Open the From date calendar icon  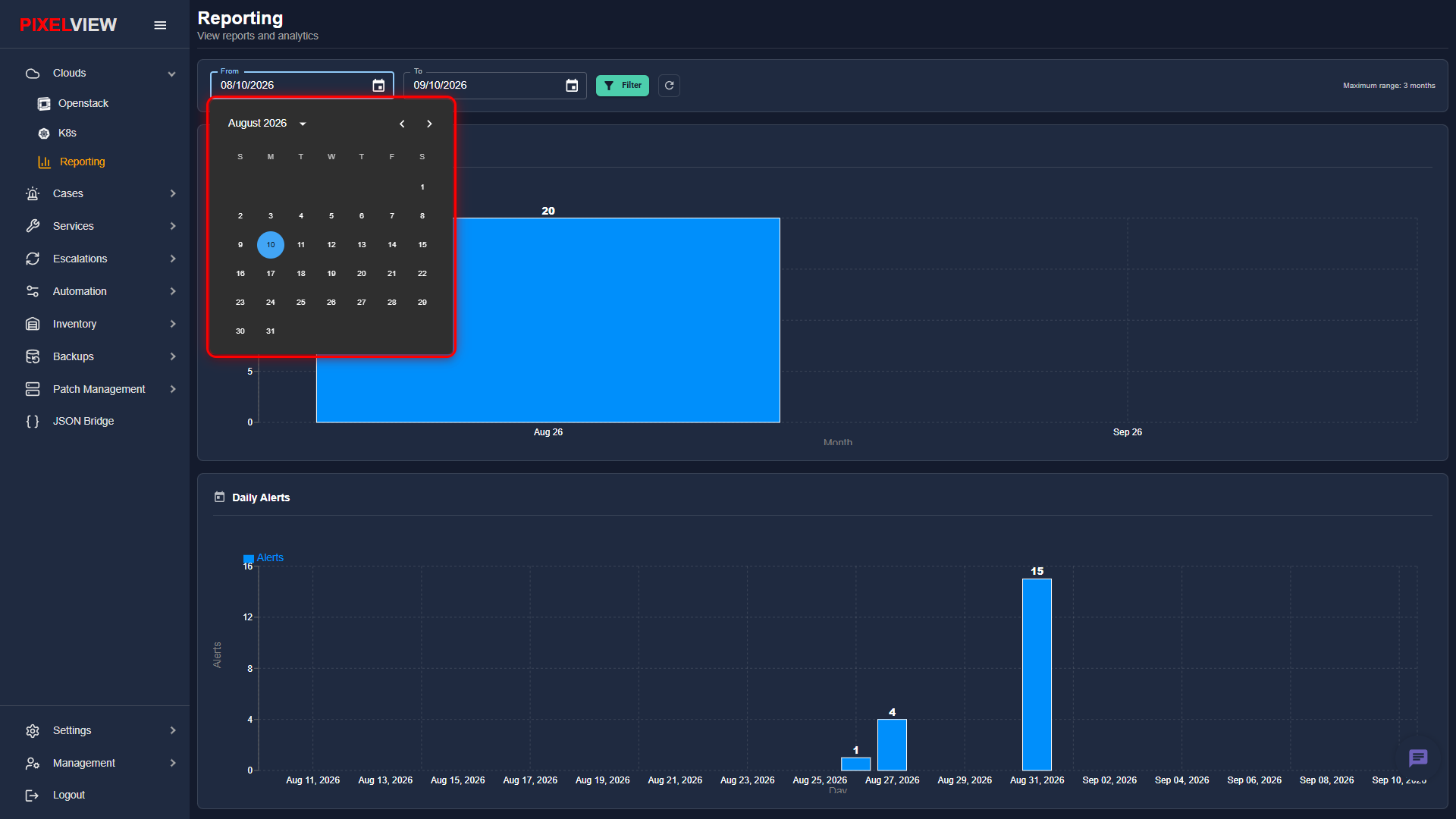(378, 86)
